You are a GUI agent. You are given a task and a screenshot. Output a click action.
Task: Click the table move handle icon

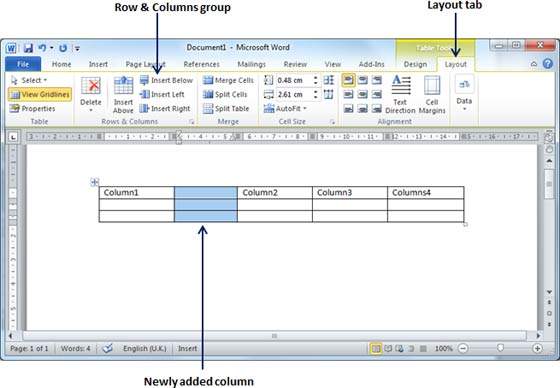[94, 182]
